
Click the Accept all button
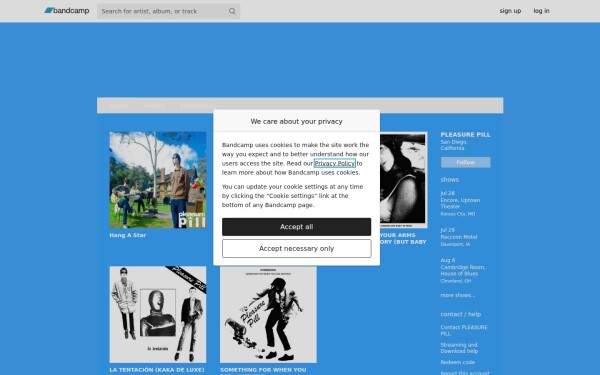click(x=297, y=227)
